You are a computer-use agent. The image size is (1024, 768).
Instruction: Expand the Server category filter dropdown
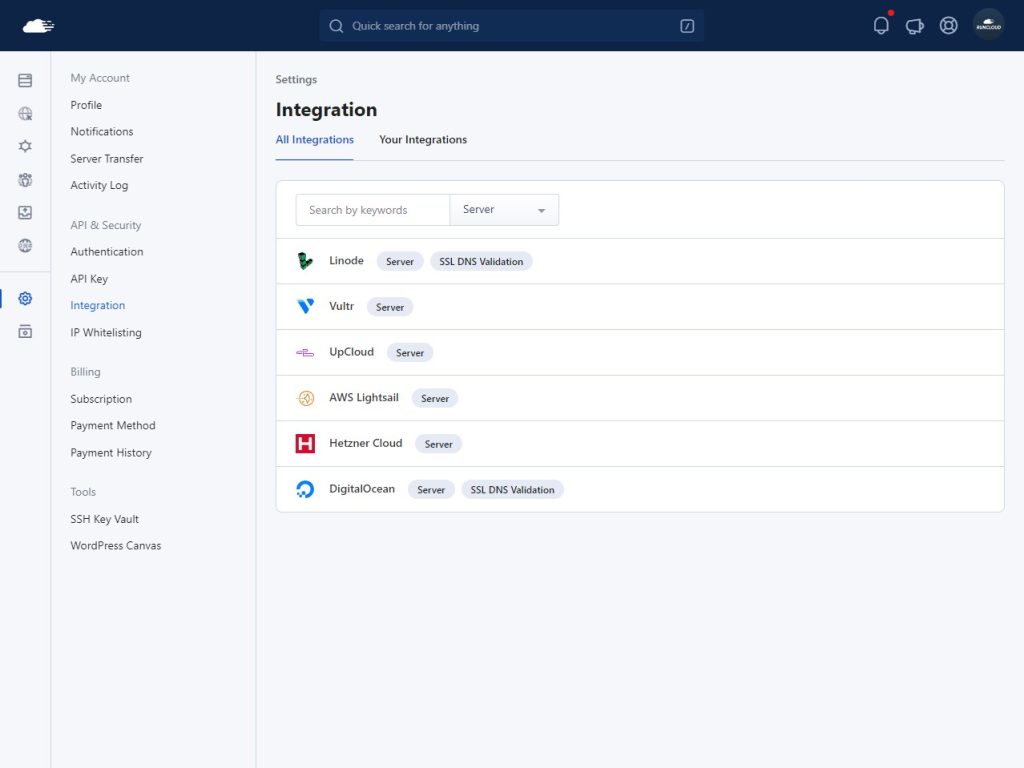[504, 210]
